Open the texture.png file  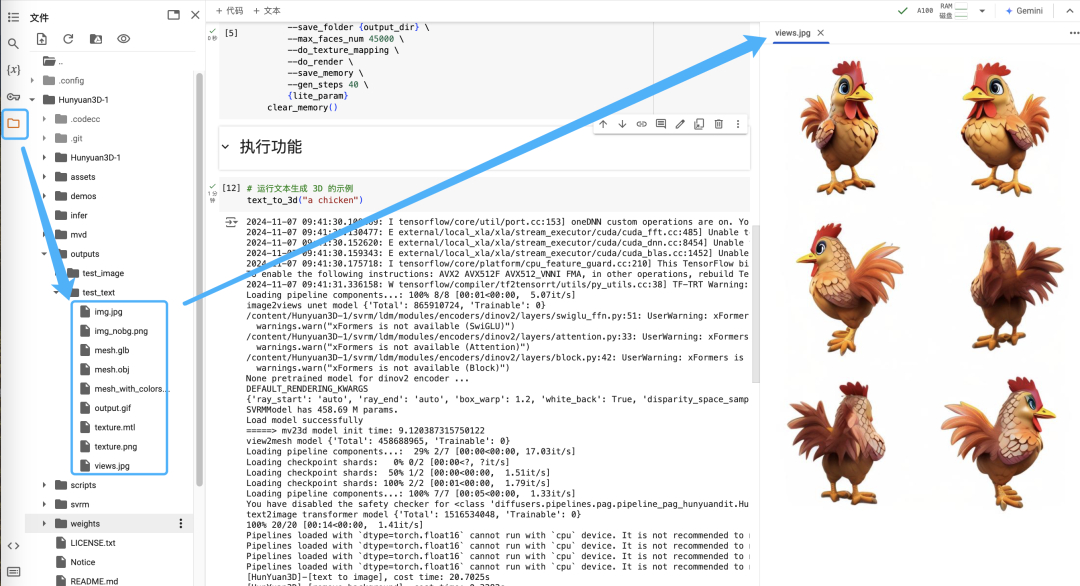click(115, 446)
